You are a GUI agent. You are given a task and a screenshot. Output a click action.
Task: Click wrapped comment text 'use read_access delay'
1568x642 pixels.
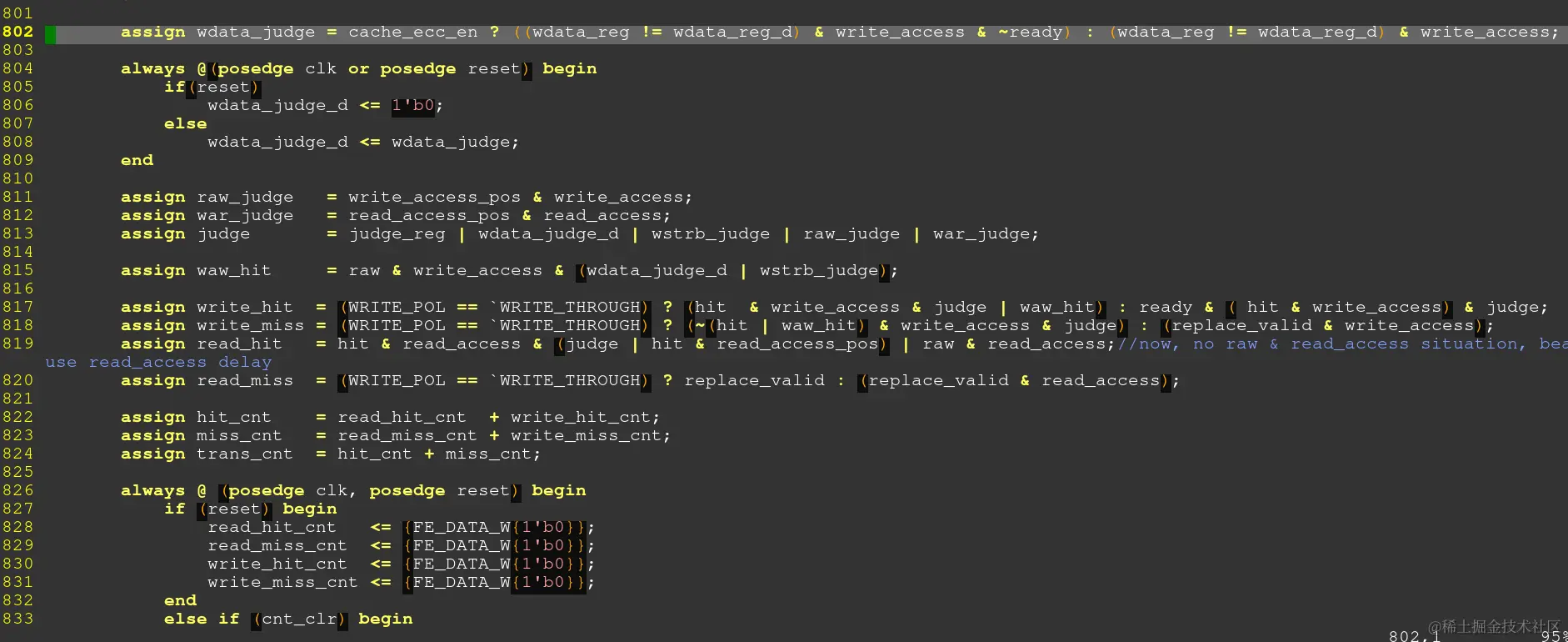click(158, 362)
